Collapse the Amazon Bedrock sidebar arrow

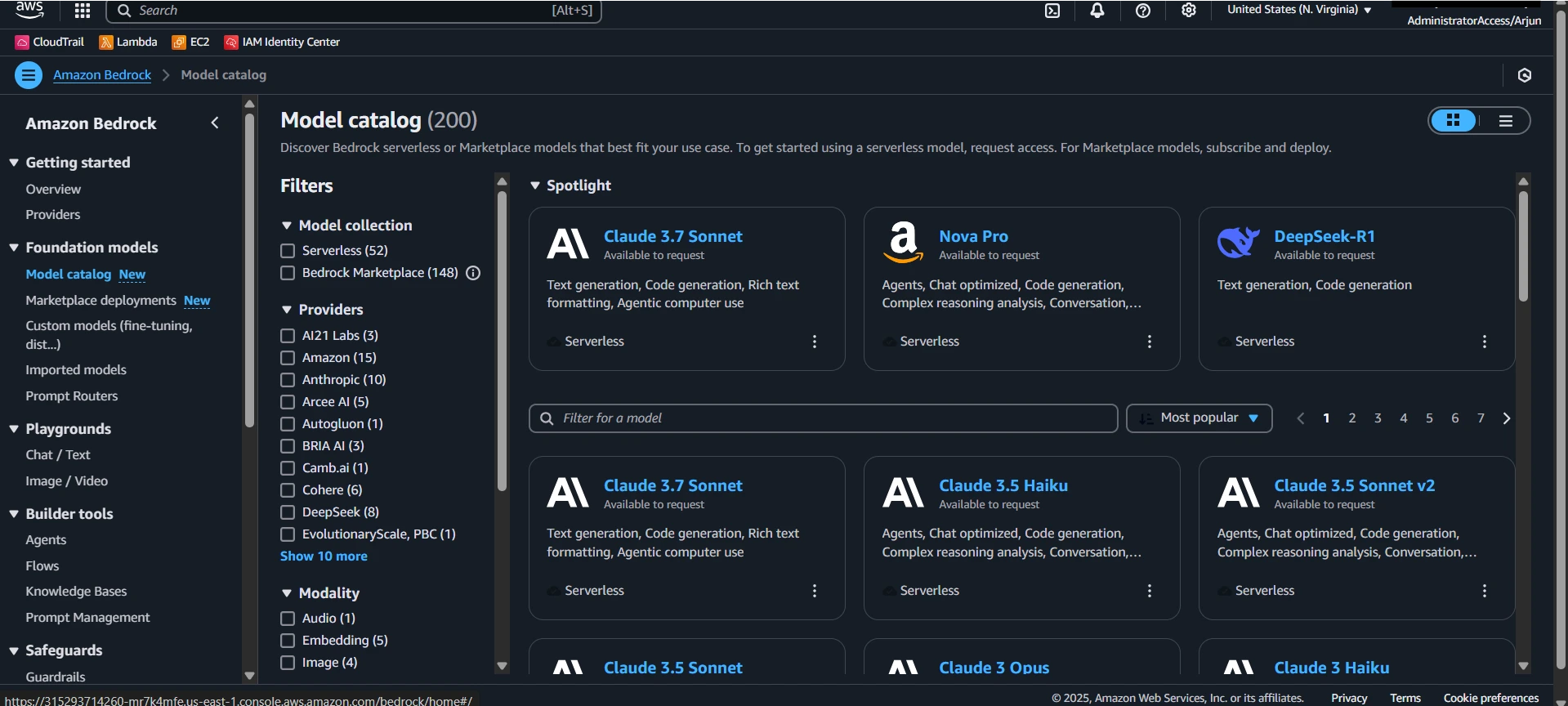point(215,123)
